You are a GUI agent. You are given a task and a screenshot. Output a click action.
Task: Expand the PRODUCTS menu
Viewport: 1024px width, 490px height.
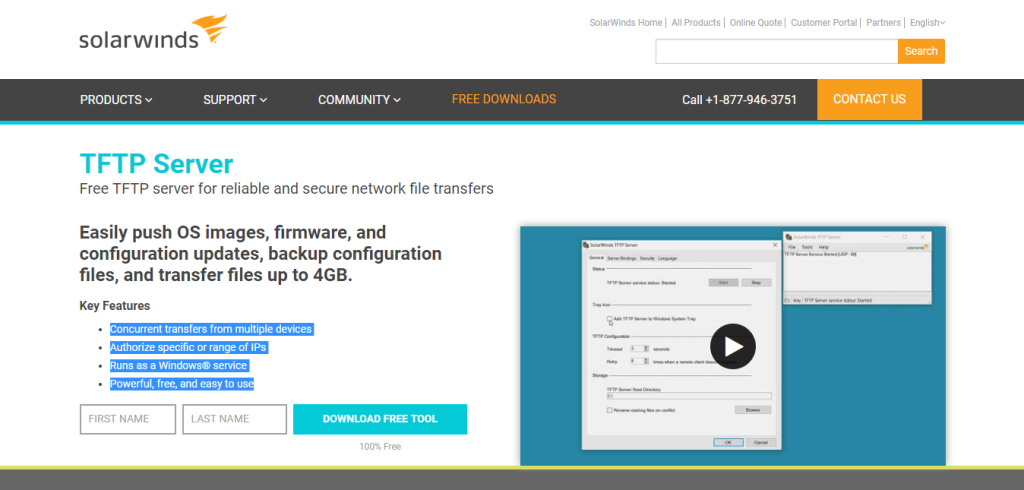point(116,100)
